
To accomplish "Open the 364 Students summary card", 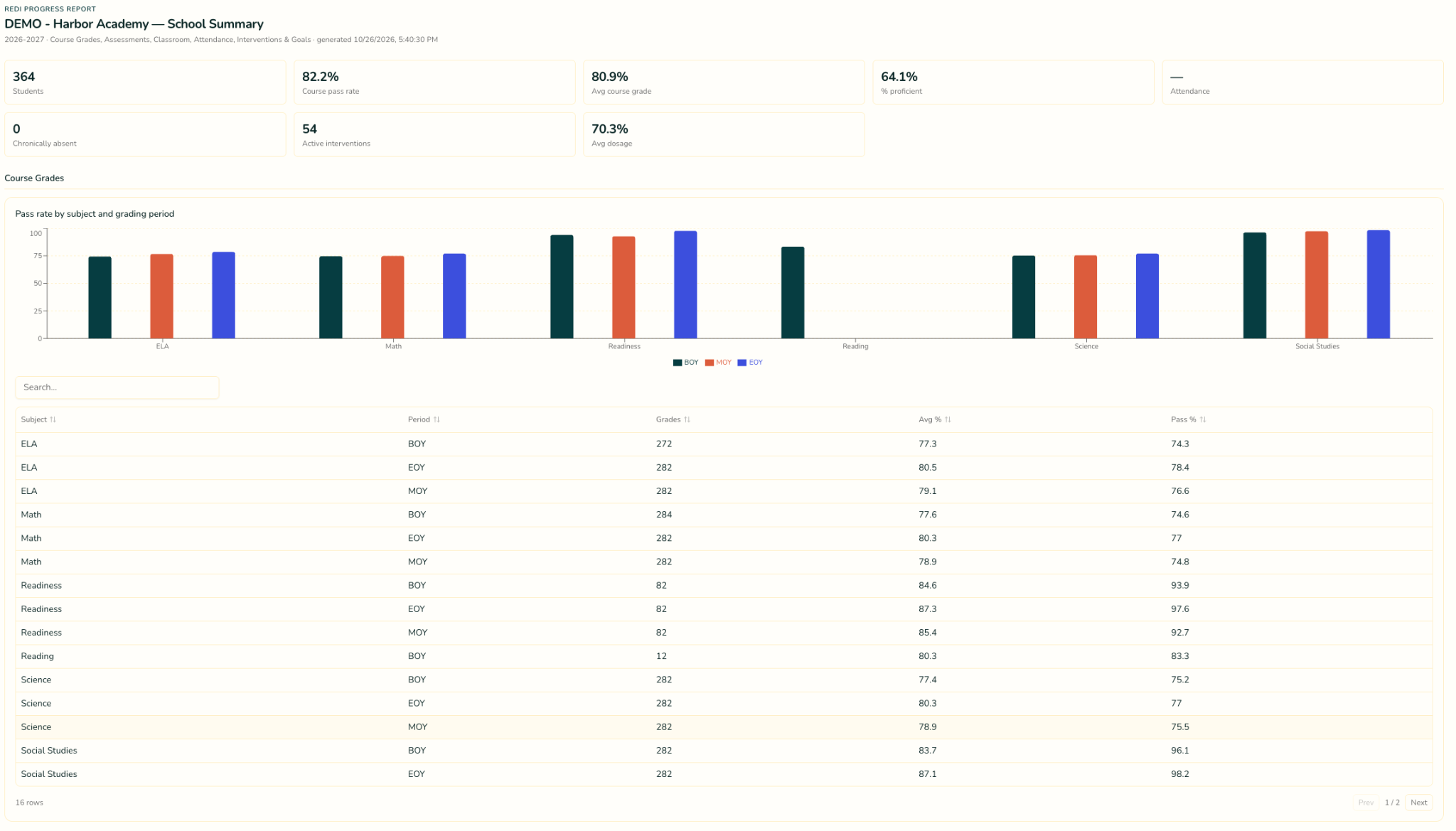I will coord(145,82).
